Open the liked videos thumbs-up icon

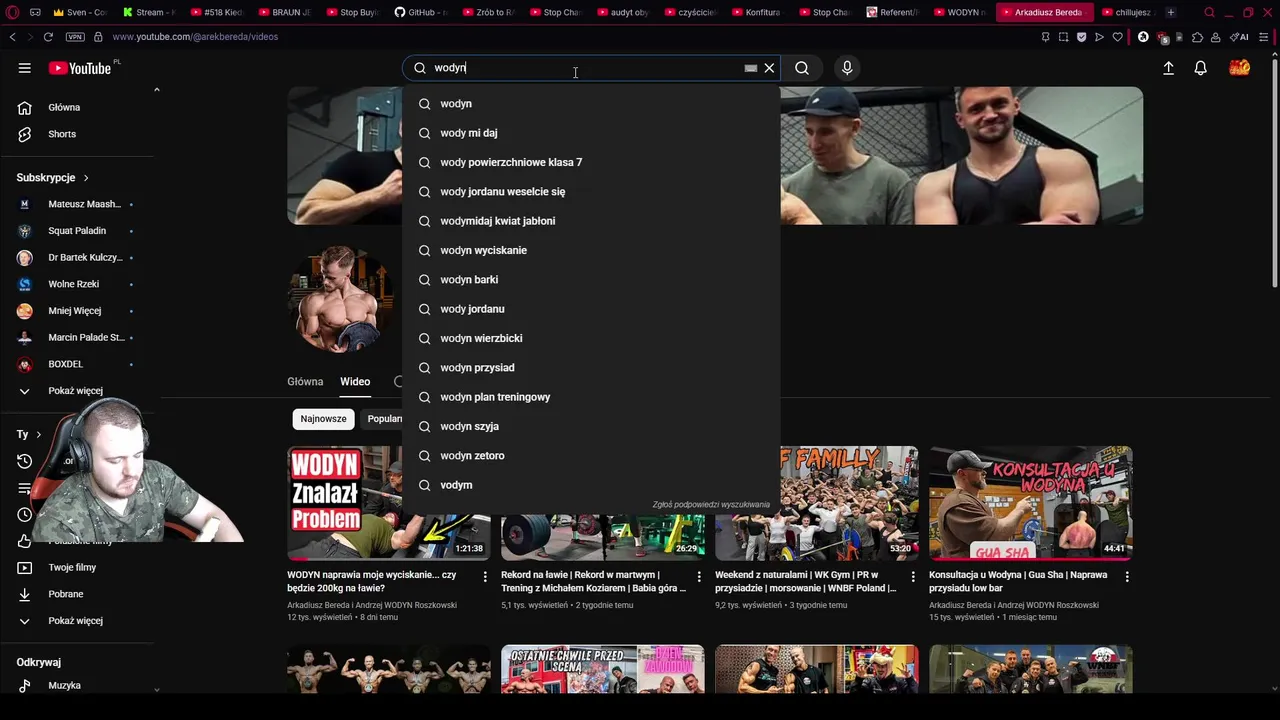pos(24,541)
